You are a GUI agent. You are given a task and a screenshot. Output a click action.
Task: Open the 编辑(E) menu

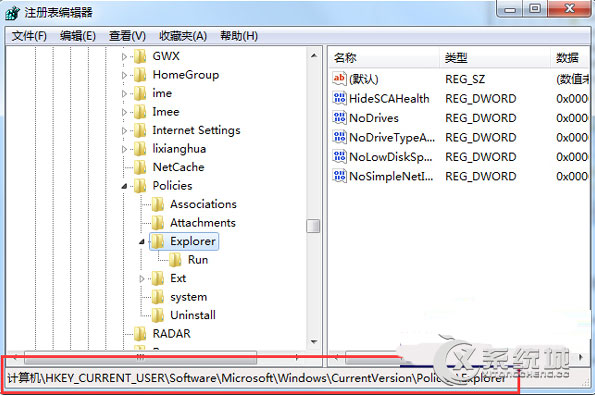(x=78, y=36)
